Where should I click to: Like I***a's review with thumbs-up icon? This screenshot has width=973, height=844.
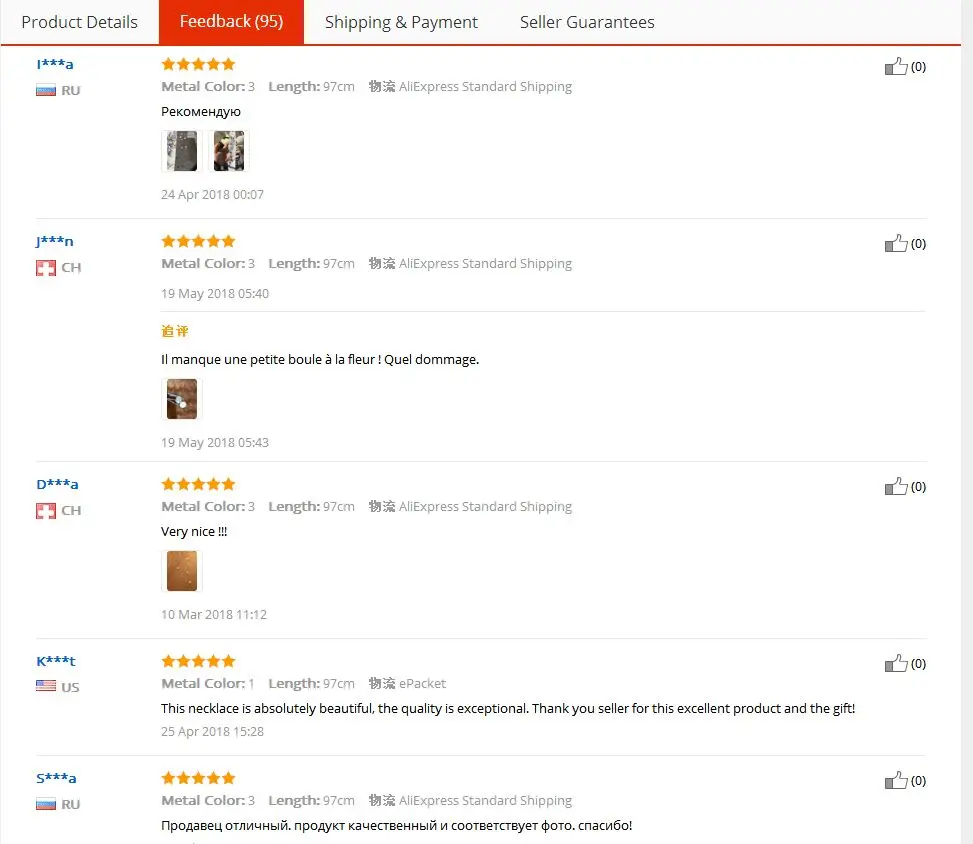pos(896,66)
